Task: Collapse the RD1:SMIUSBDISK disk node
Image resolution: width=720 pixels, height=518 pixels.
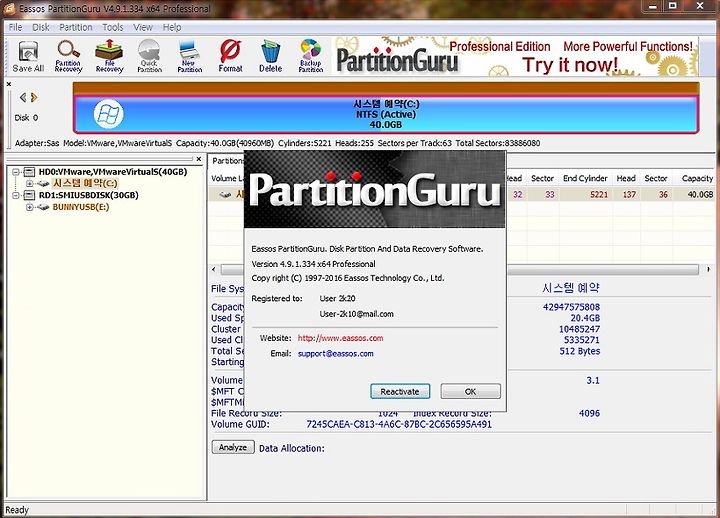Action: (16, 195)
